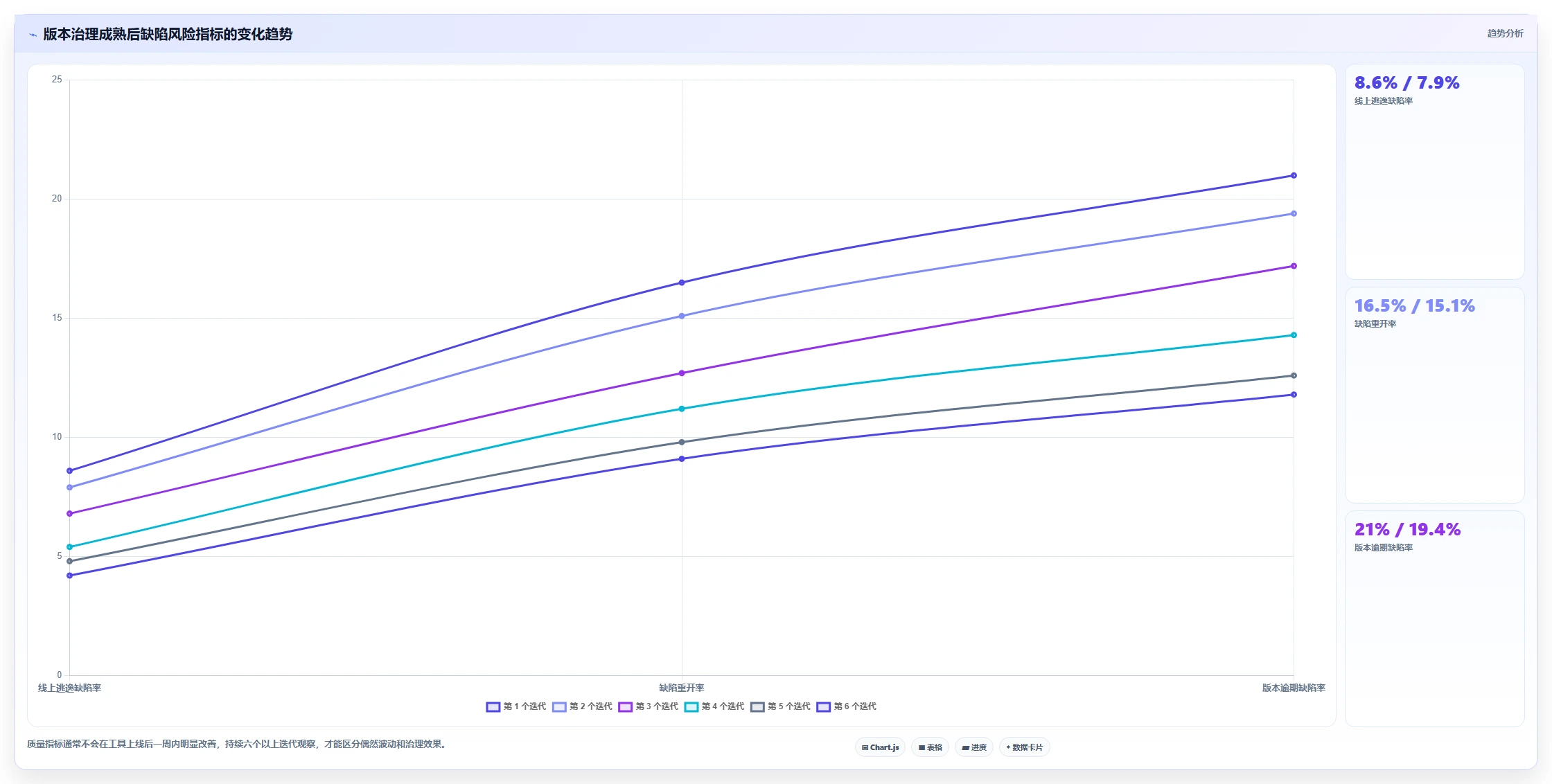Click the 缺陷重开率 x-axis label
Image resolution: width=1552 pixels, height=784 pixels.
pos(682,688)
